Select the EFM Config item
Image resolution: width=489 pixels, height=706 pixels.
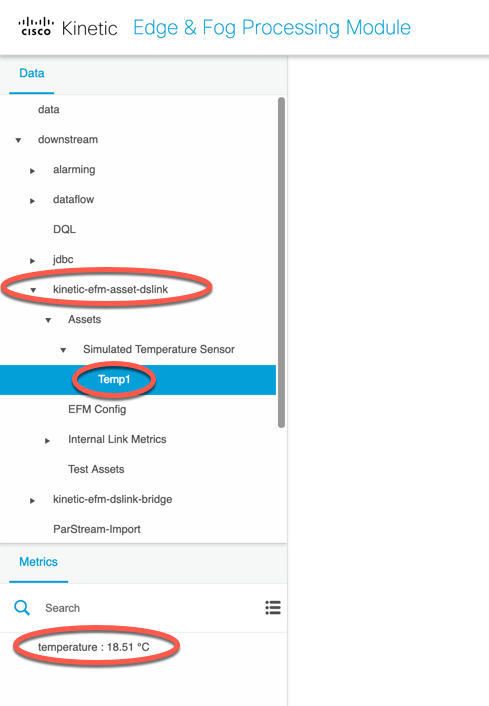97,409
